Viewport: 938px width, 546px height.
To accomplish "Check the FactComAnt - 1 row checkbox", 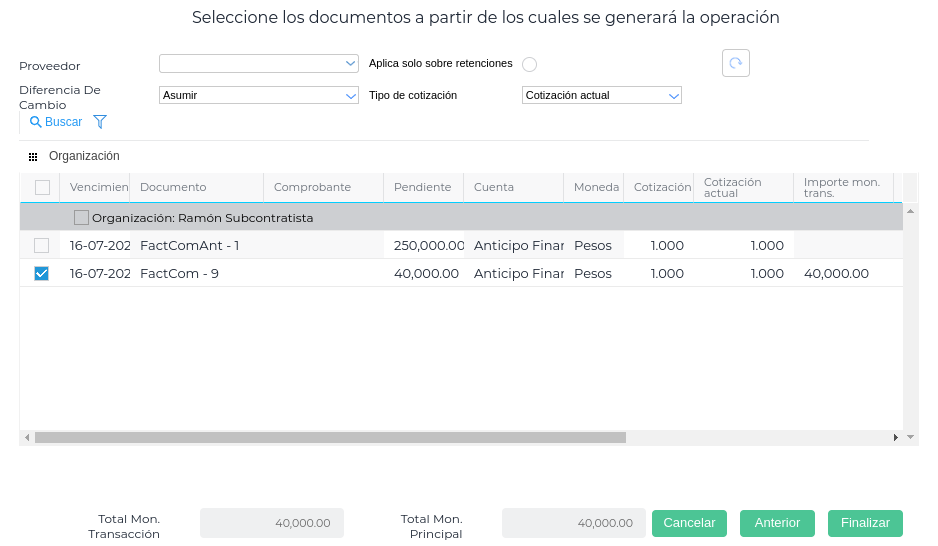I will click(41, 245).
